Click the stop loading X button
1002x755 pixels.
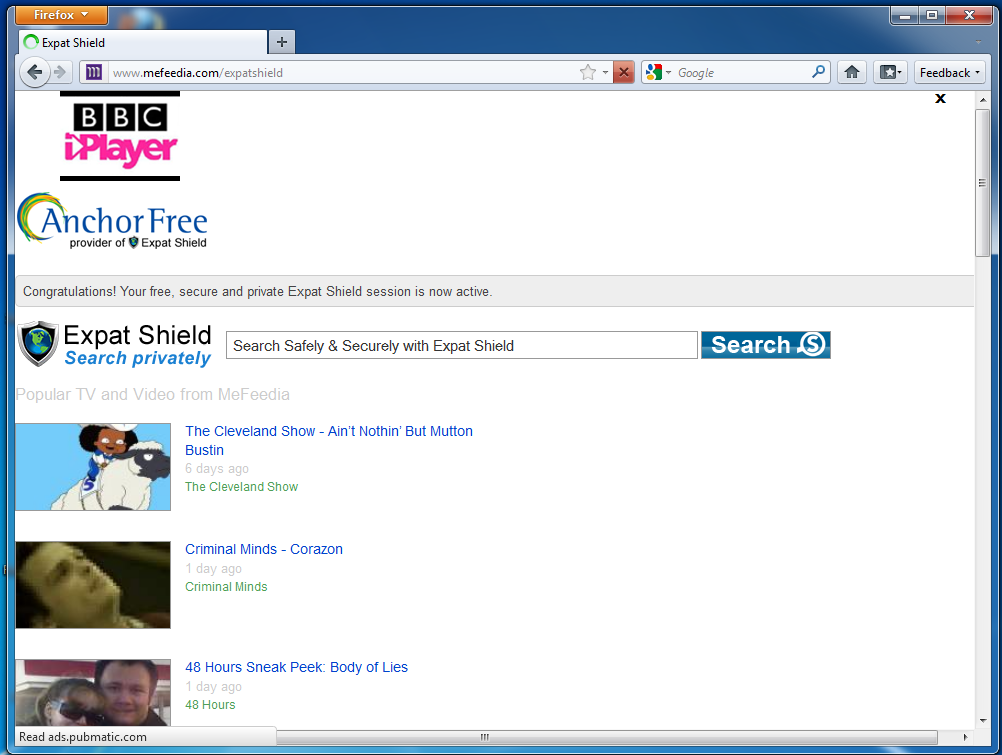623,72
